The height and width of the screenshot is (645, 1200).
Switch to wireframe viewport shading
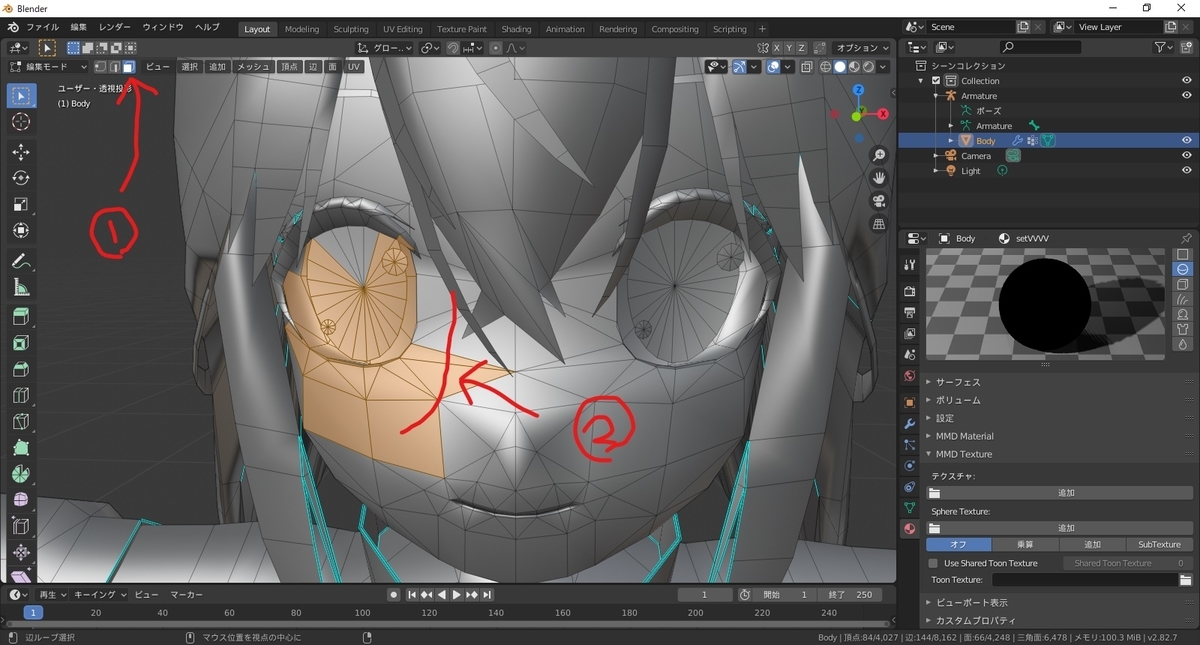point(826,67)
